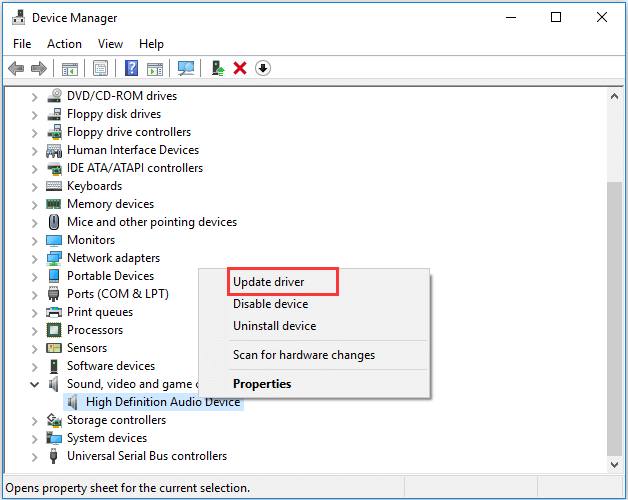Choose Properties from context menu
Screen dimensions: 628x500
tap(262, 384)
